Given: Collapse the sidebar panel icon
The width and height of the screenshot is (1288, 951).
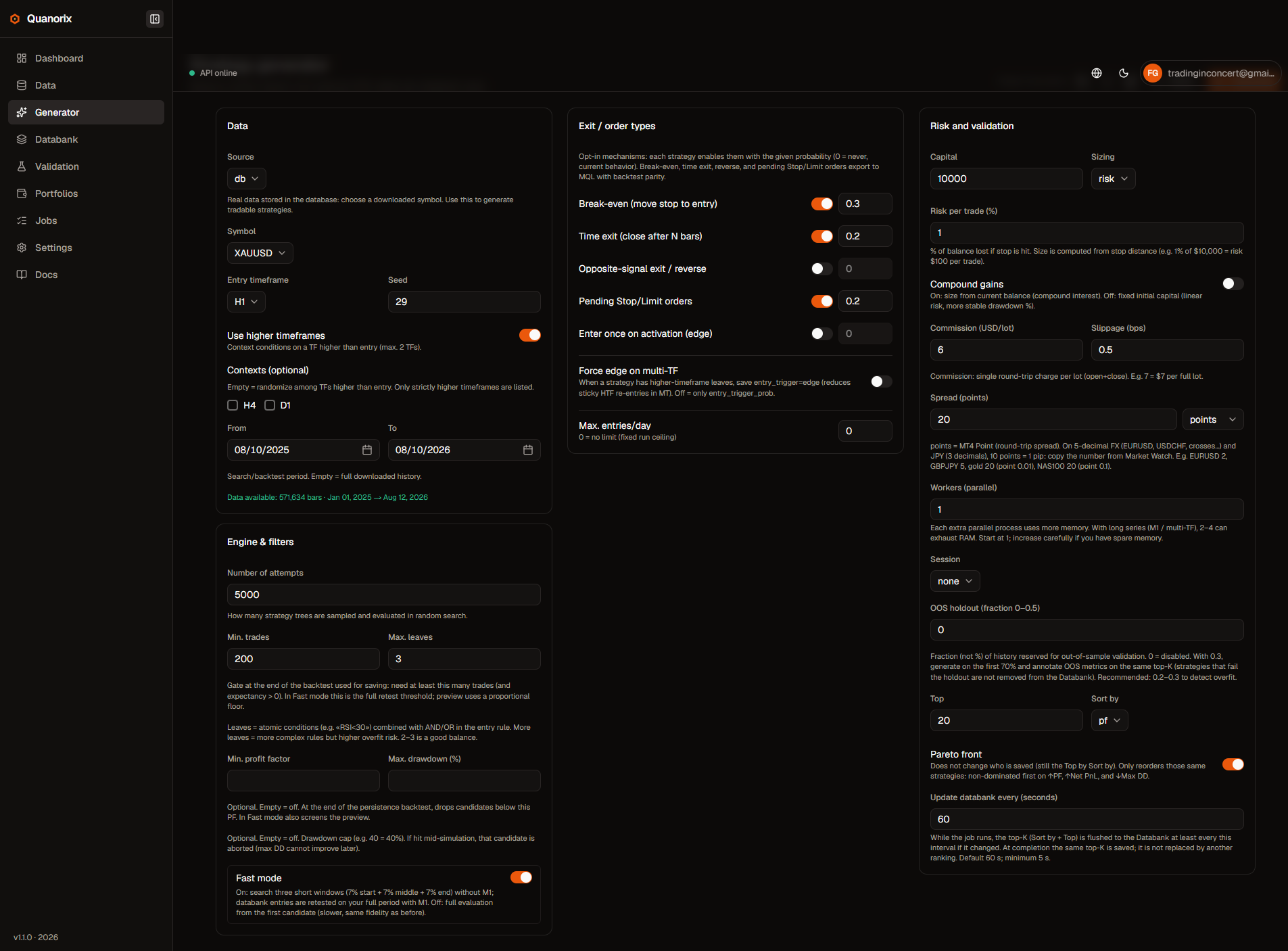Looking at the screenshot, I should (x=155, y=19).
